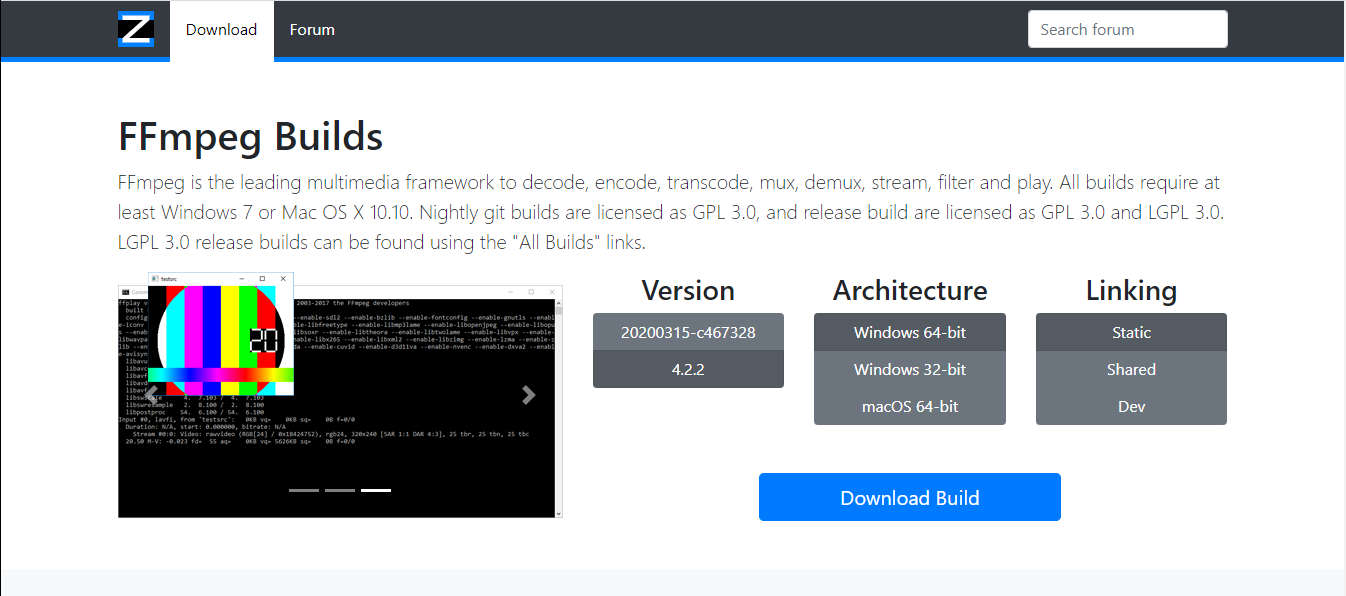Click the FFmpeg Builds heading
Screen dimensions: 1346x596
click(250, 136)
